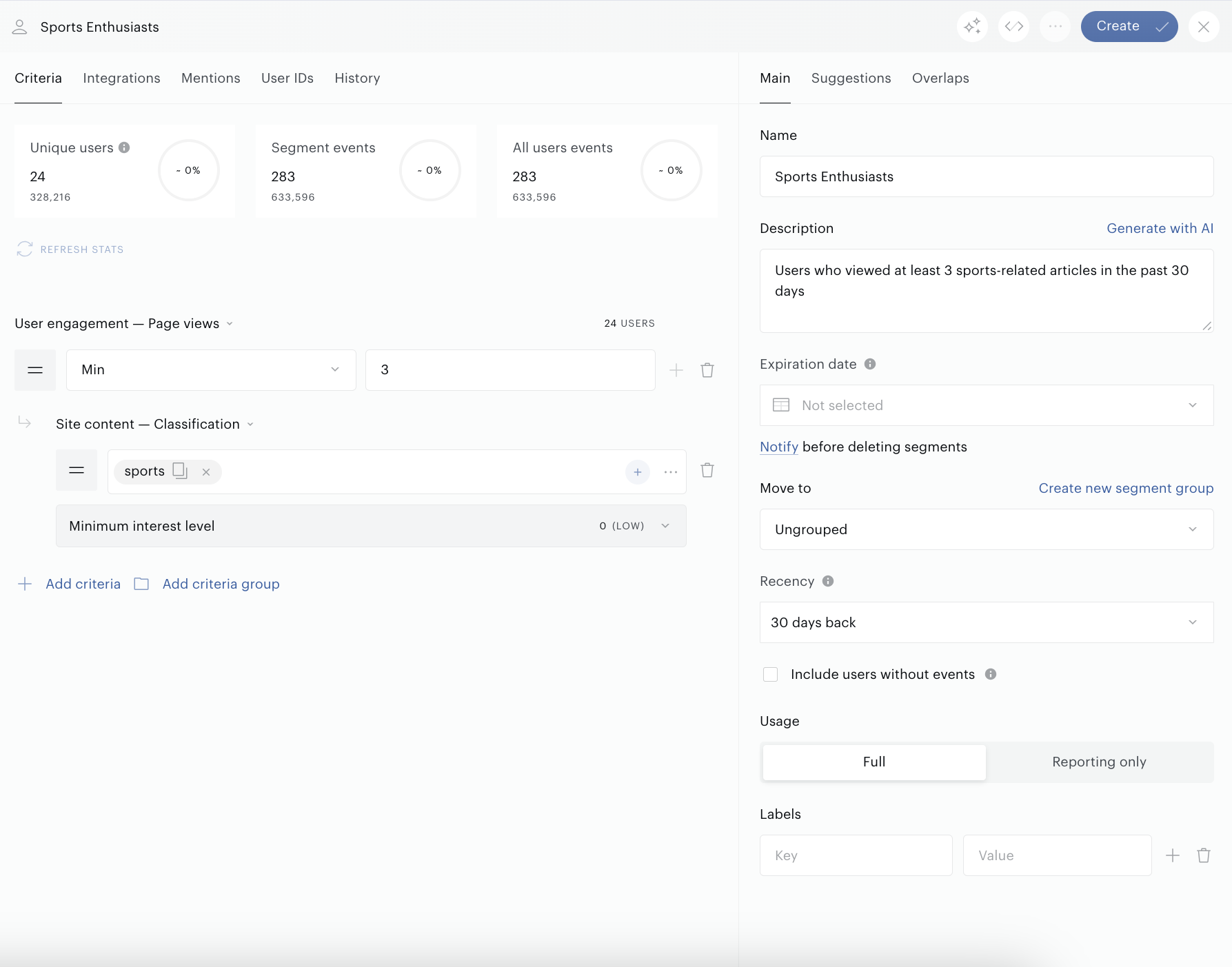Add value to Page views row
1232x967 pixels.
point(676,370)
